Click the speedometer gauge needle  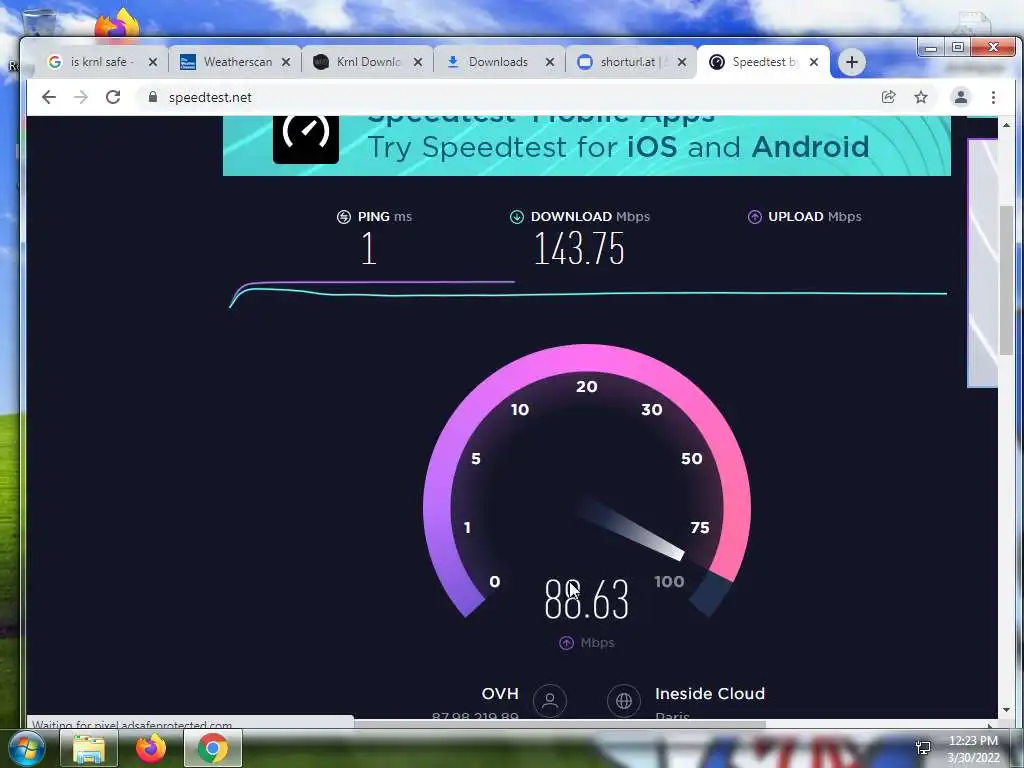[x=631, y=528]
